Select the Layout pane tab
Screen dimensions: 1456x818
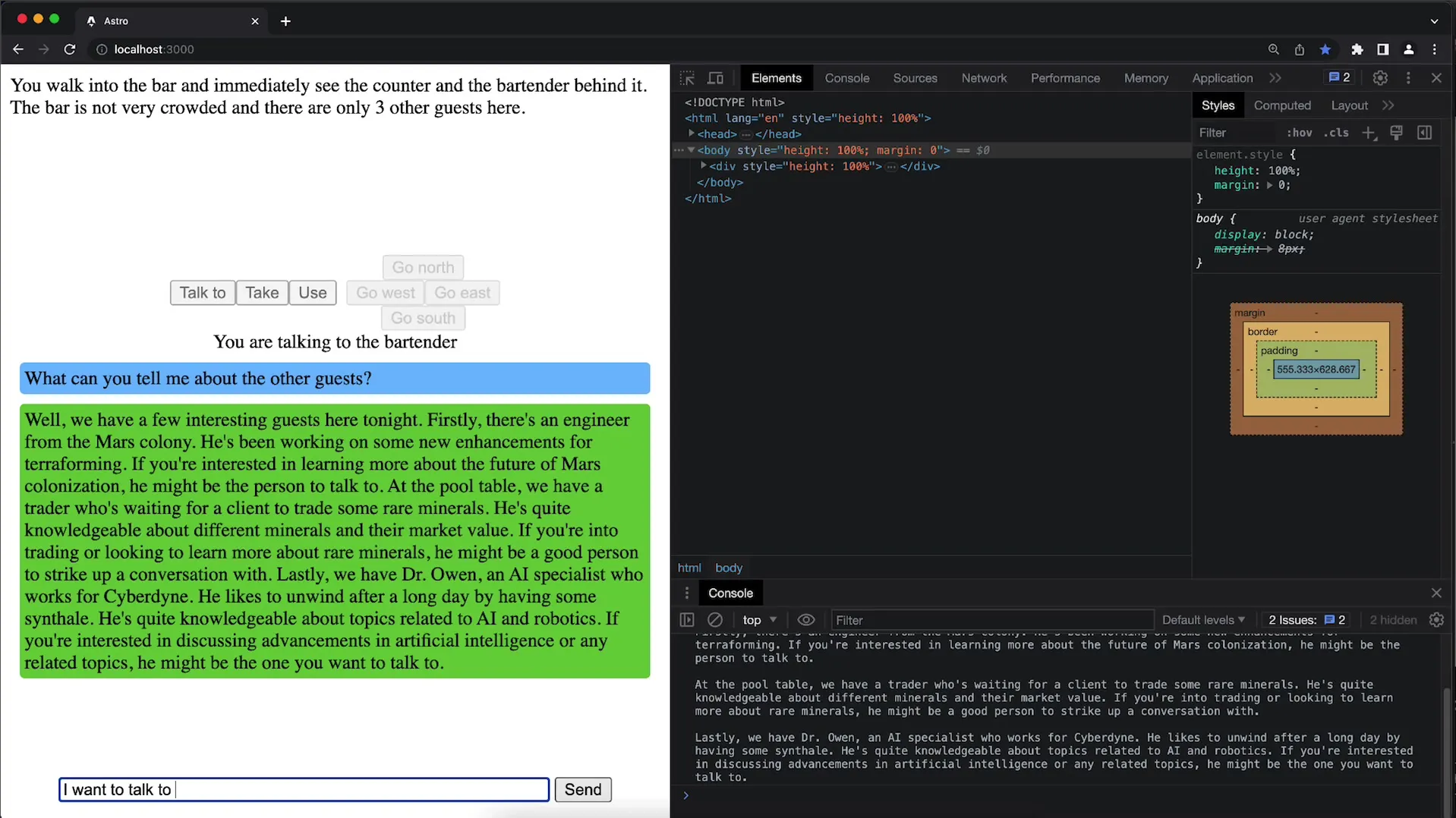1349,105
